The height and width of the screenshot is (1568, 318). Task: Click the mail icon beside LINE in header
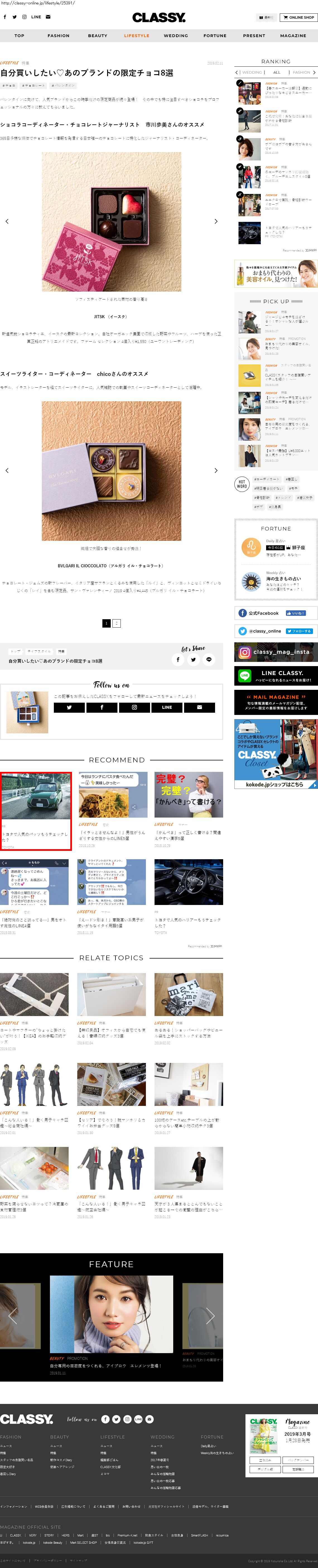[x=48, y=17]
